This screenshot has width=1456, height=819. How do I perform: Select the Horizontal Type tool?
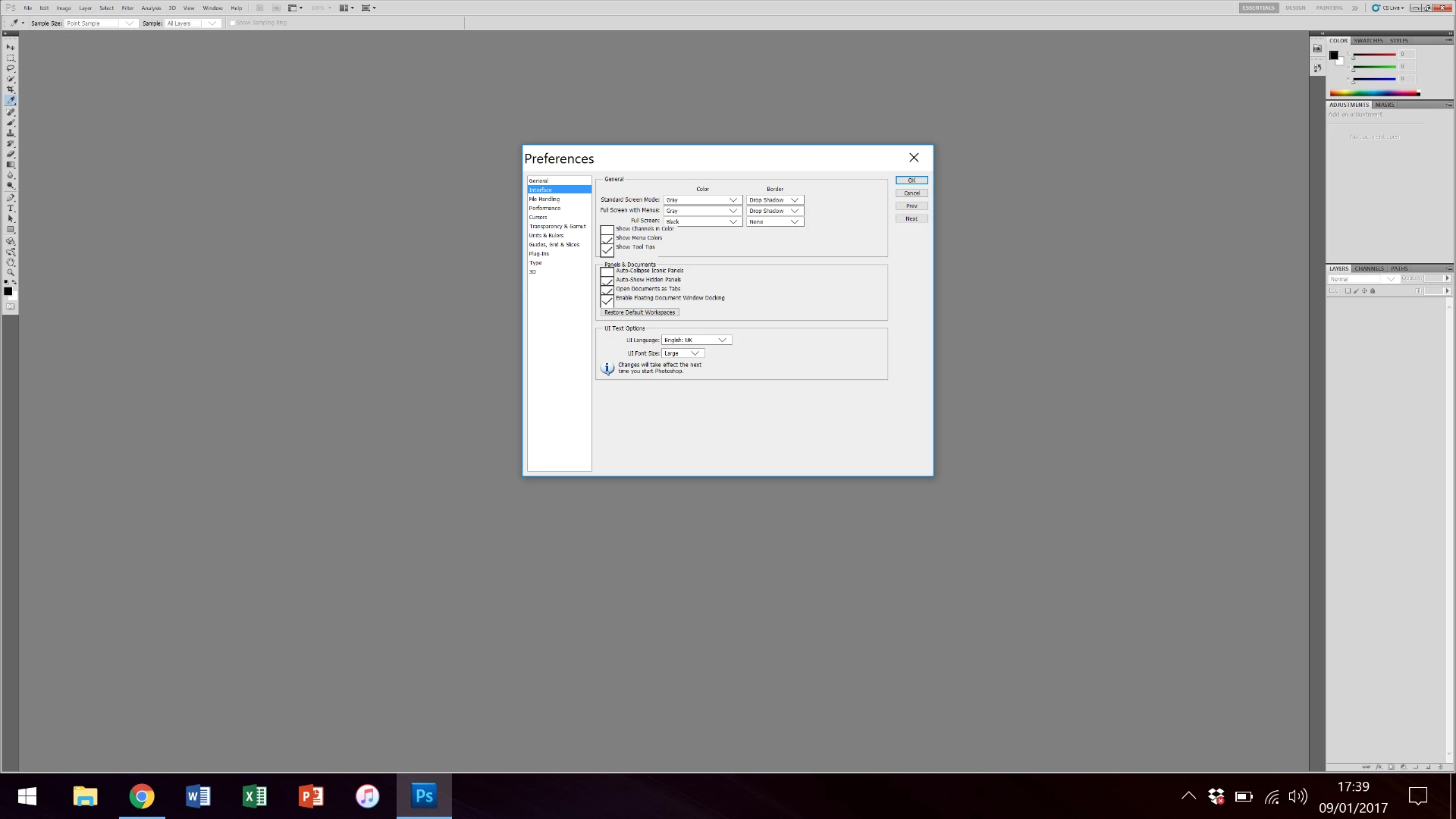pos(11,208)
